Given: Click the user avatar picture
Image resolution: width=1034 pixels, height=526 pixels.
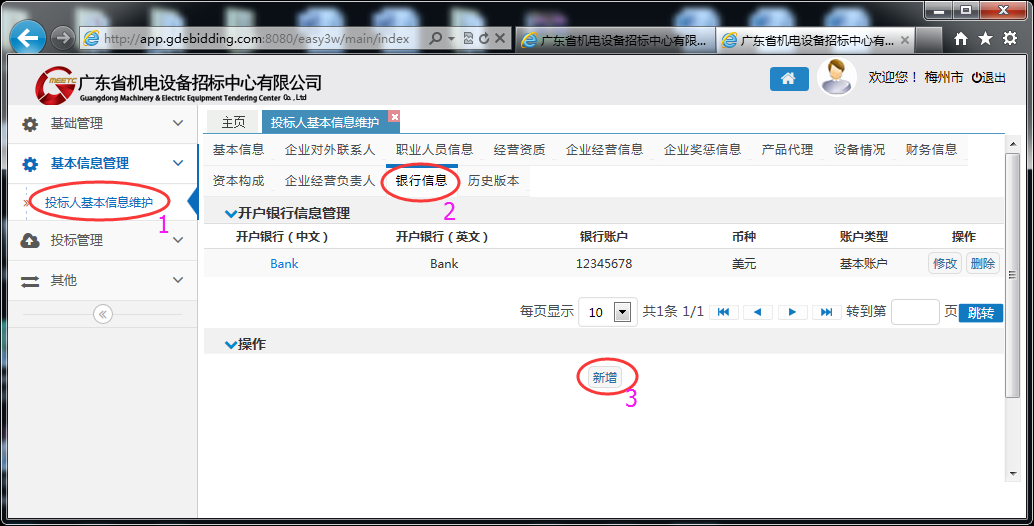Looking at the screenshot, I should pos(836,76).
